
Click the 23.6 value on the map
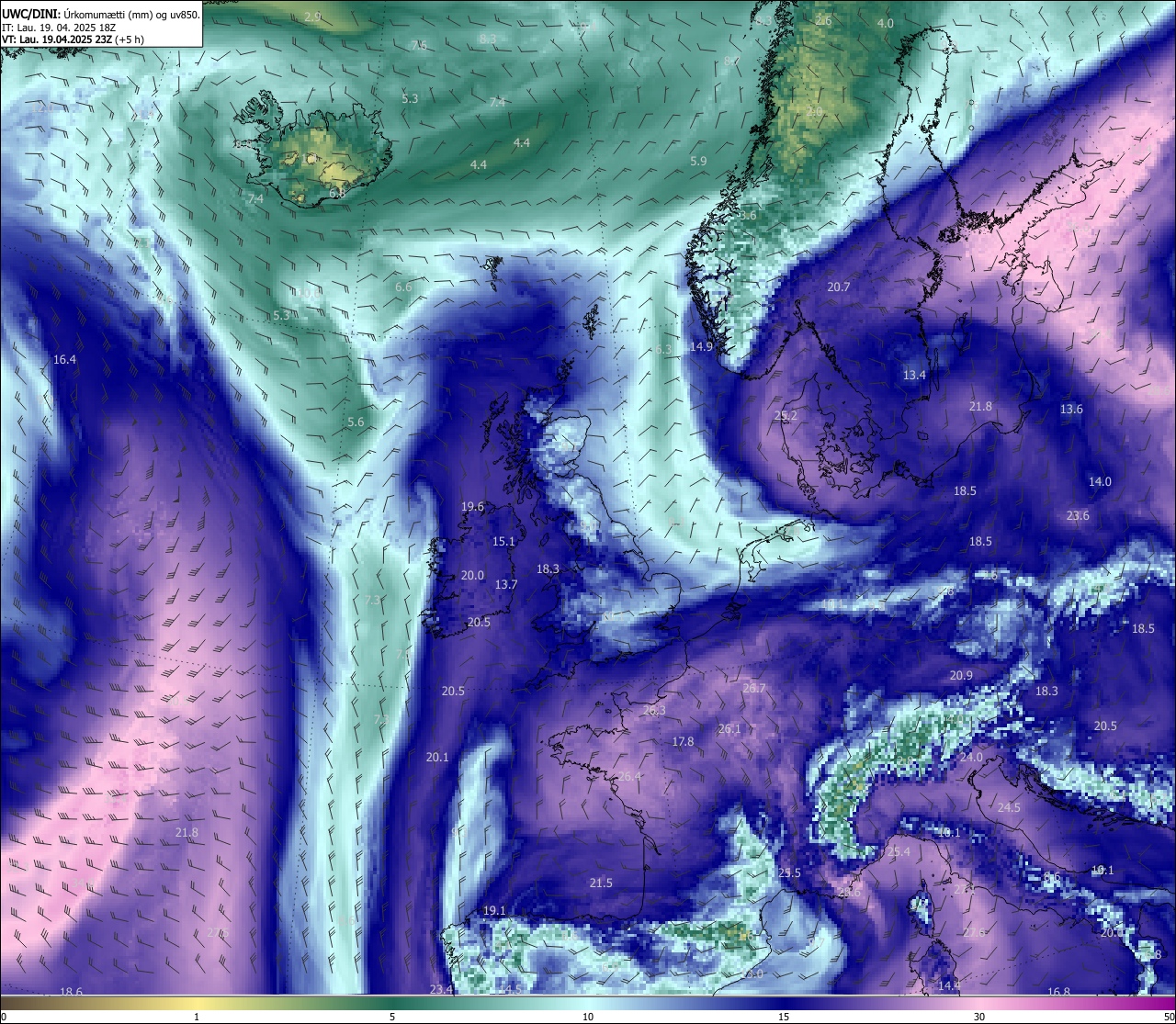coord(1078,516)
